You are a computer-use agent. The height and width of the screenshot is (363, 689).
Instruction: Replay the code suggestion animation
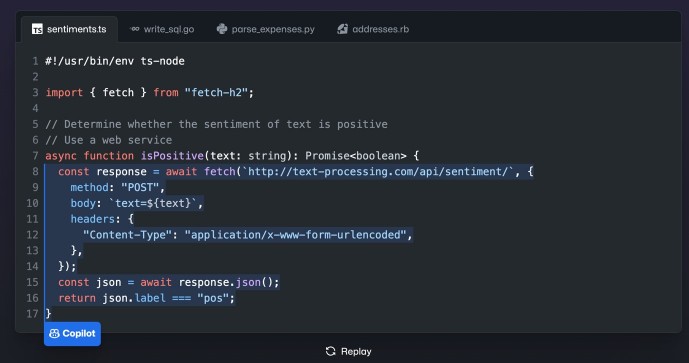click(348, 351)
